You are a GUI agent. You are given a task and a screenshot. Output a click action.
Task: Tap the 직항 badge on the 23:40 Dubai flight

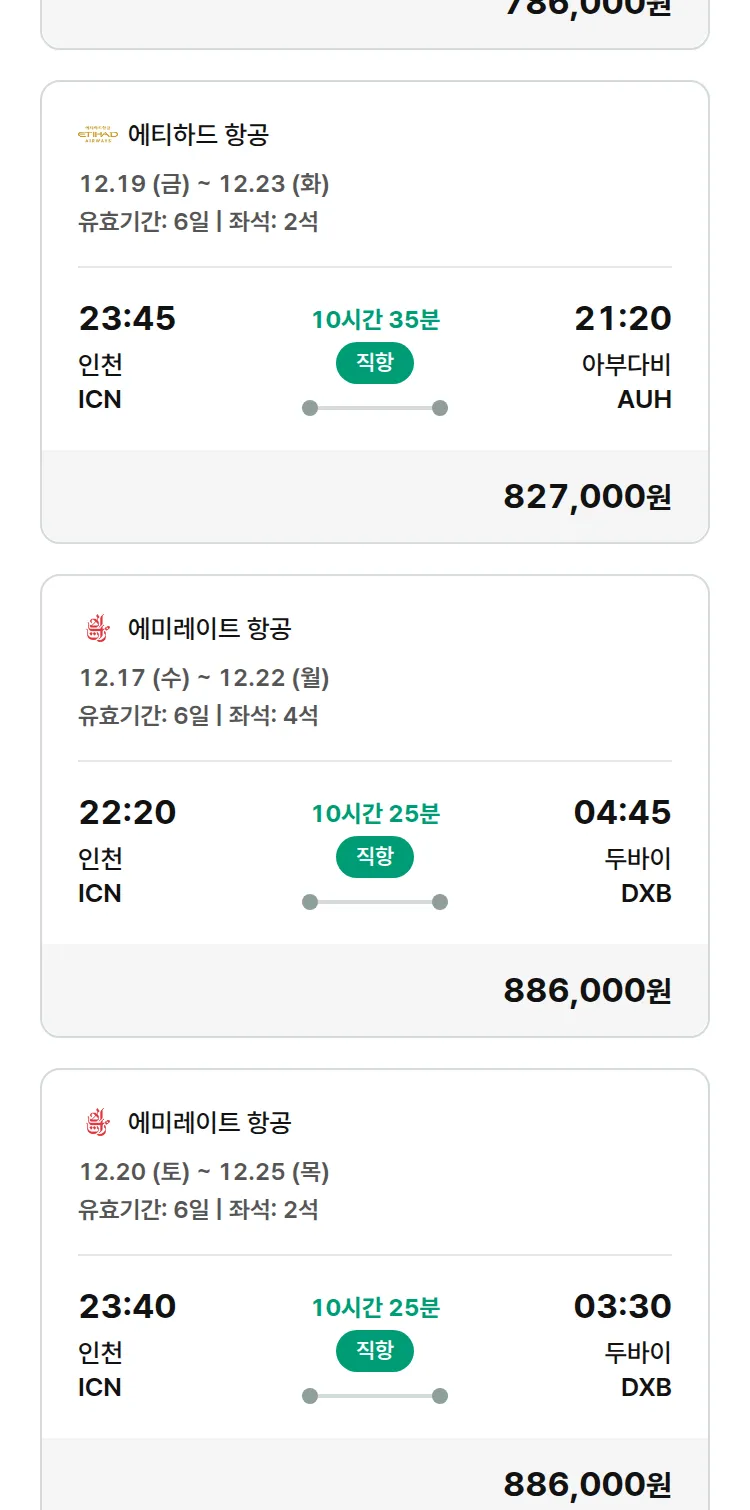pyautogui.click(x=375, y=1351)
